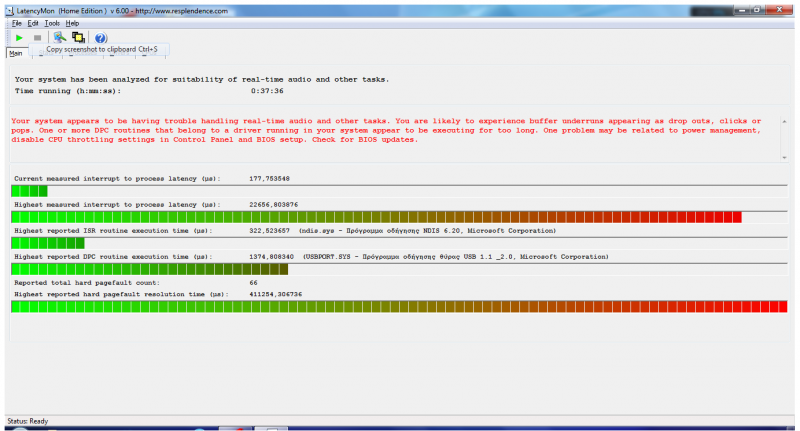Open the File menu

[16, 22]
